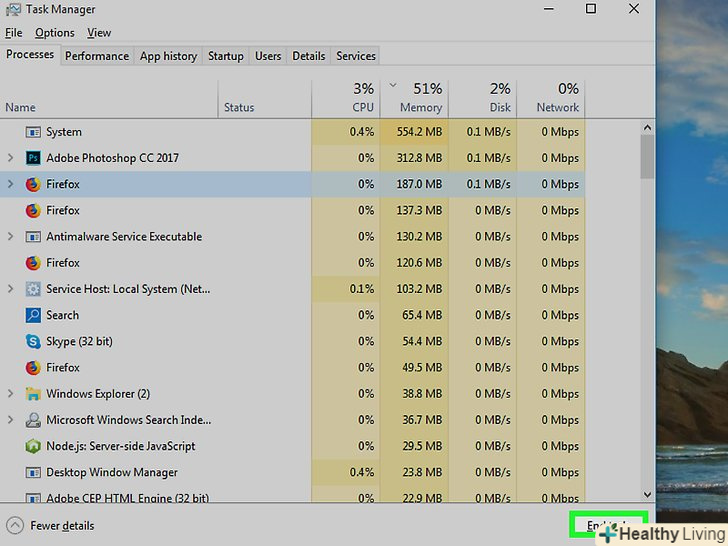Click the Firefox icon on the 187.0 MB row
This screenshot has width=728, height=546.
pyautogui.click(x=33, y=184)
